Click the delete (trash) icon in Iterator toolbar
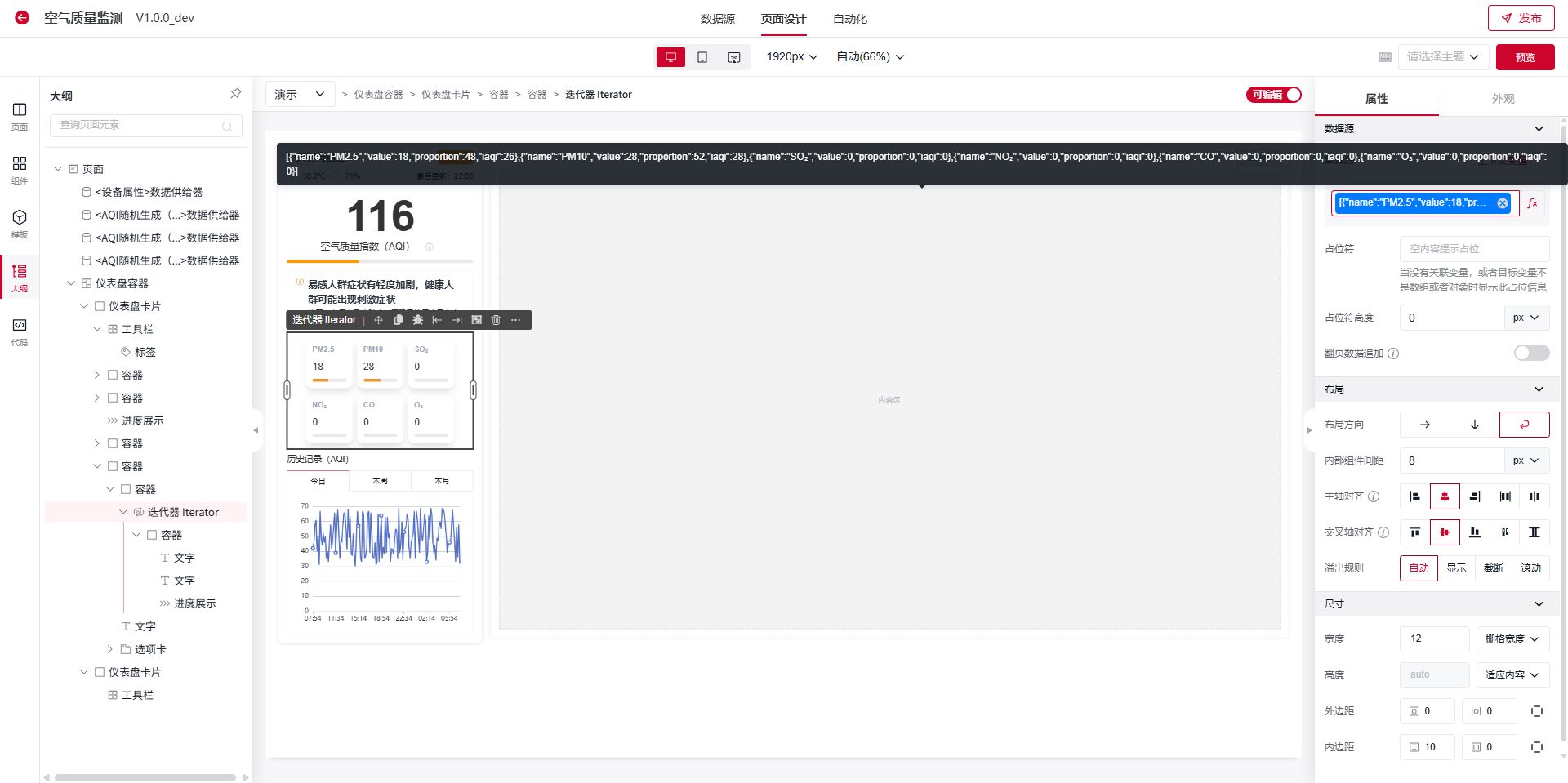 point(496,320)
